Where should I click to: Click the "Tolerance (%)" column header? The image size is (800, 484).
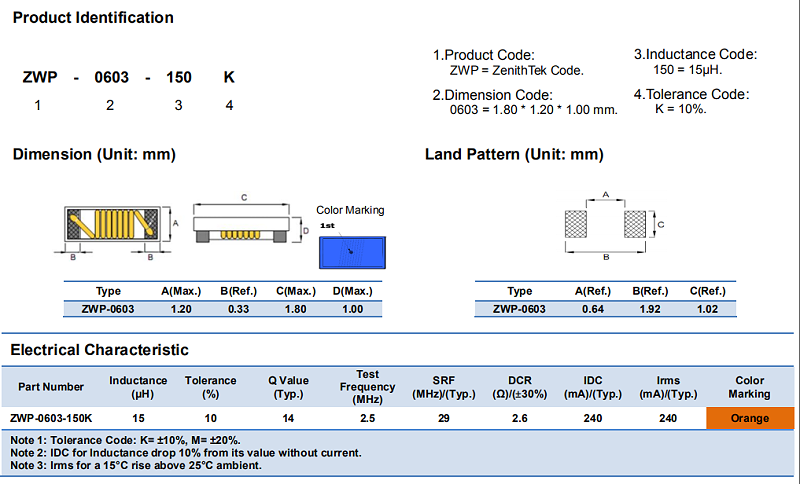[x=210, y=387]
